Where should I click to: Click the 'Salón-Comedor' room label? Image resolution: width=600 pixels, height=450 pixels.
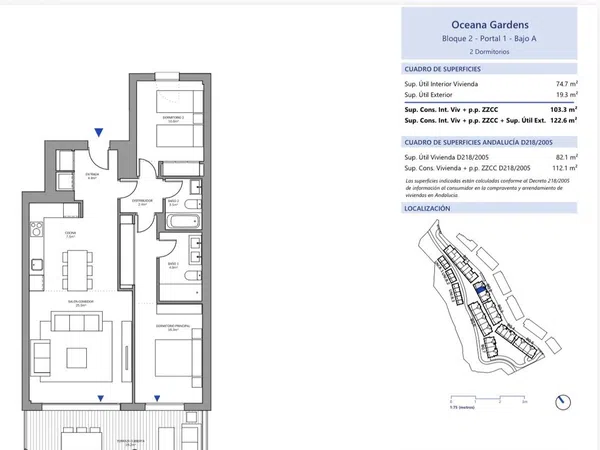point(81,303)
